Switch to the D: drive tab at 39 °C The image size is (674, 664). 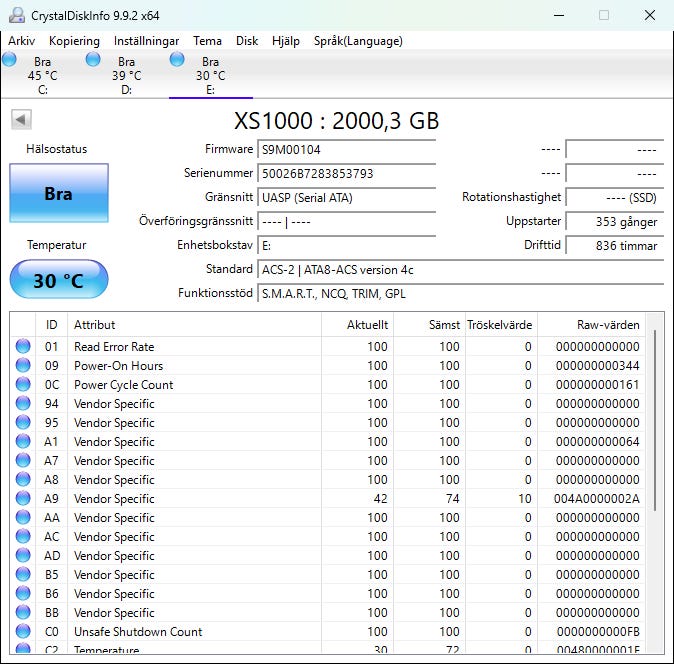(126, 75)
